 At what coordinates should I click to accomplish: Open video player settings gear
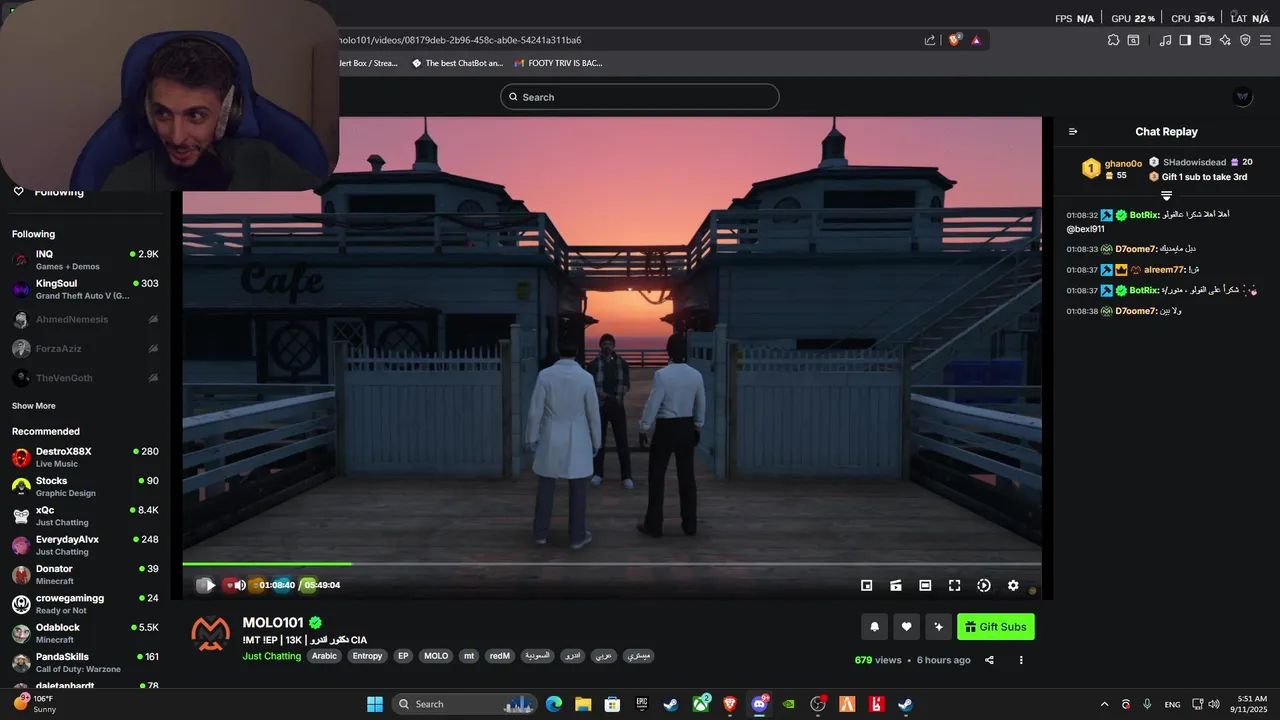pyautogui.click(x=1013, y=585)
